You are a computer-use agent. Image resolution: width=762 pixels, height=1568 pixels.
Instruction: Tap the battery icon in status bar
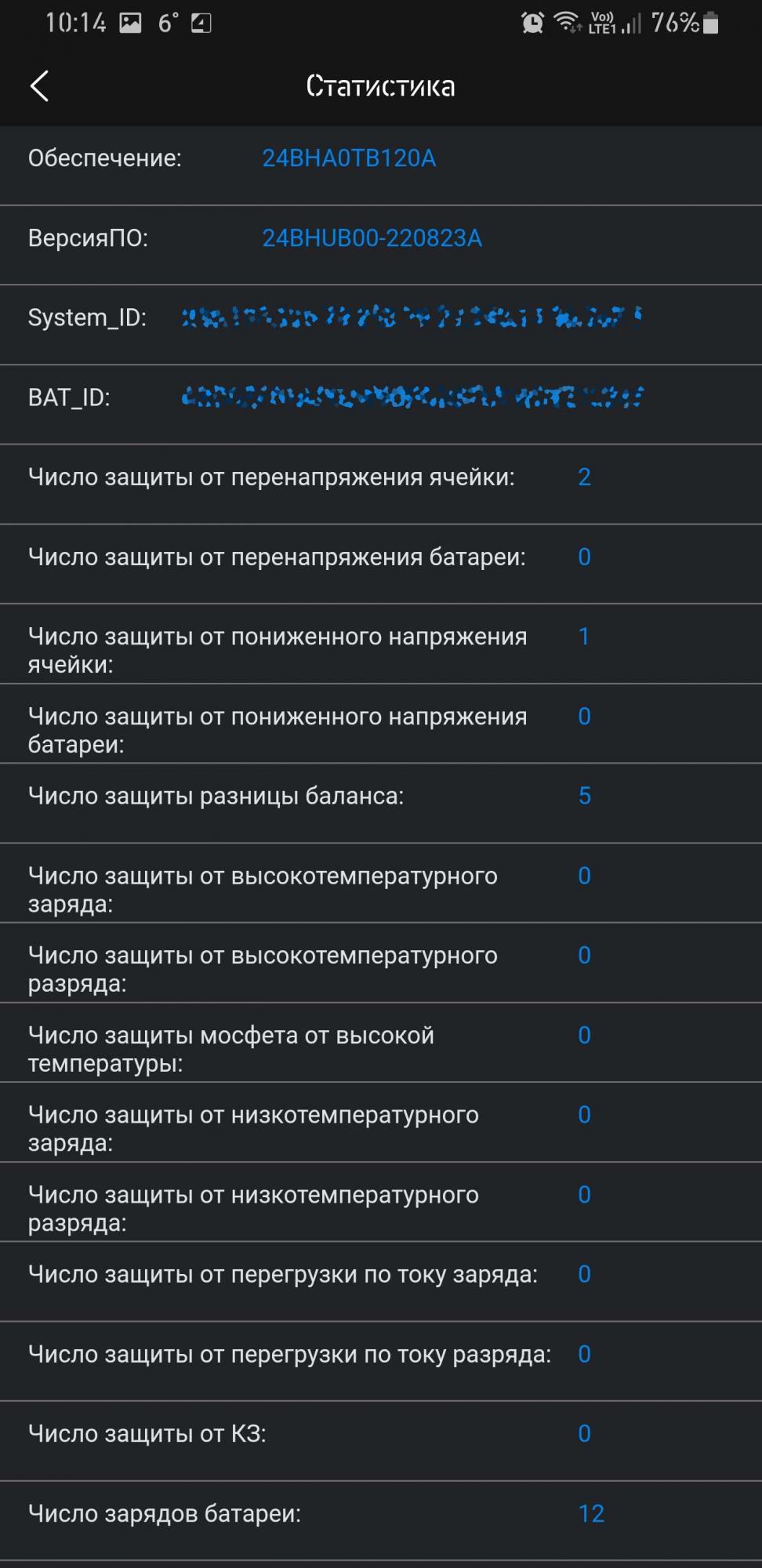711,23
